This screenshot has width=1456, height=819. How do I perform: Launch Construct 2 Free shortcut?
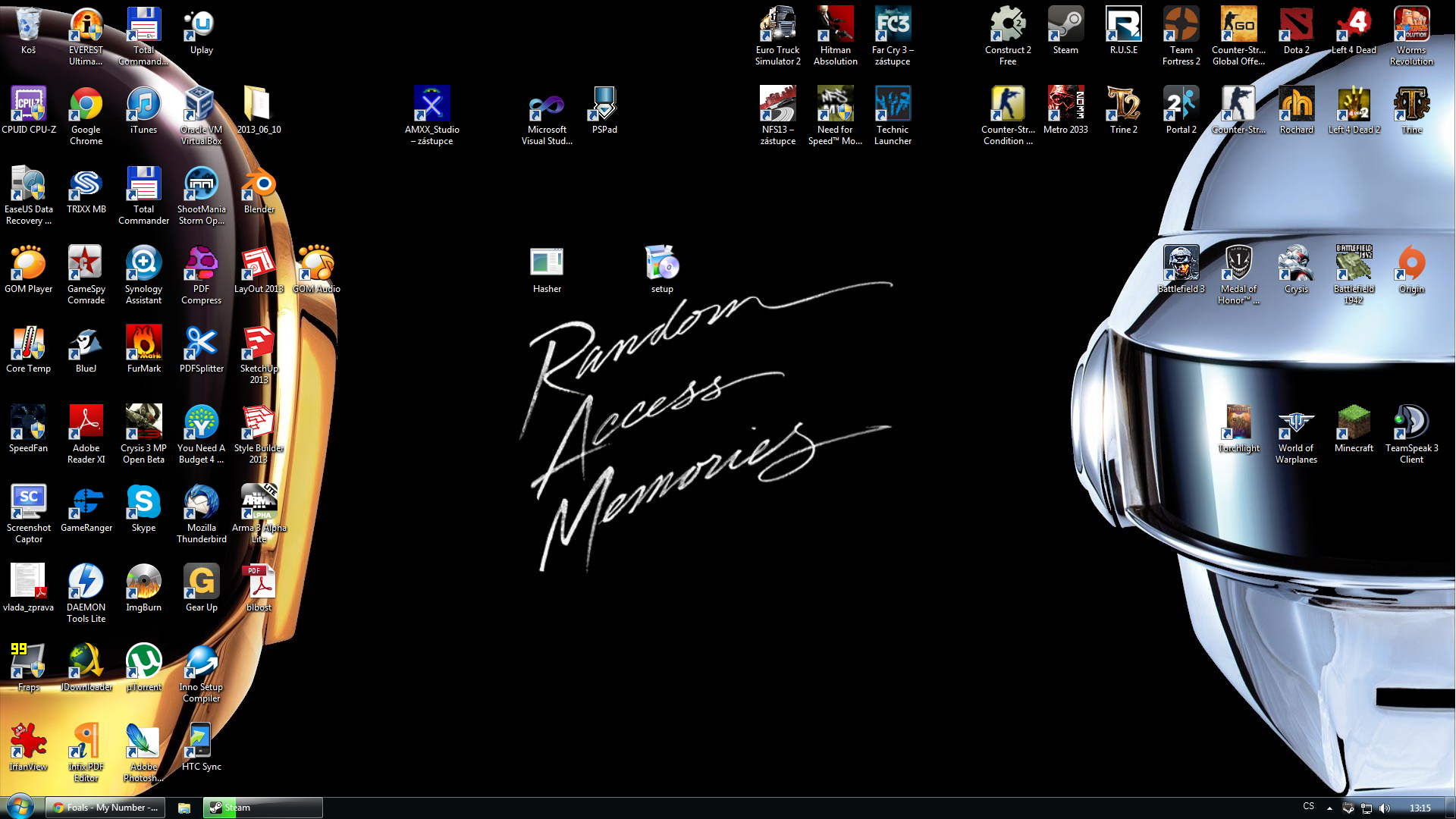(1008, 36)
